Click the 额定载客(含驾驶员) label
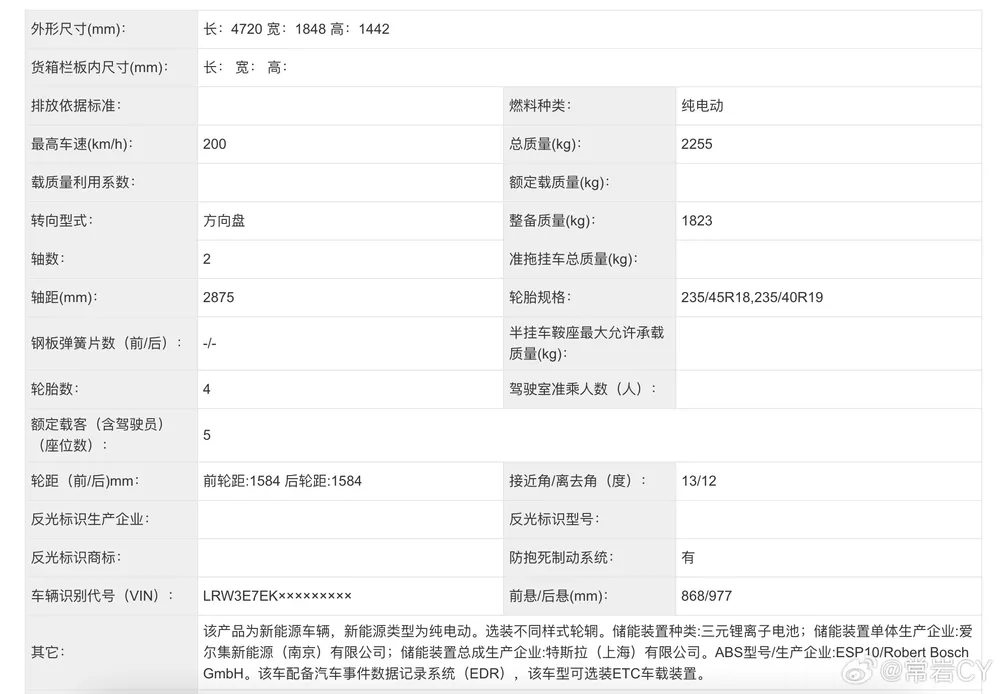Viewport: 1000px width, 694px height. tap(98, 435)
